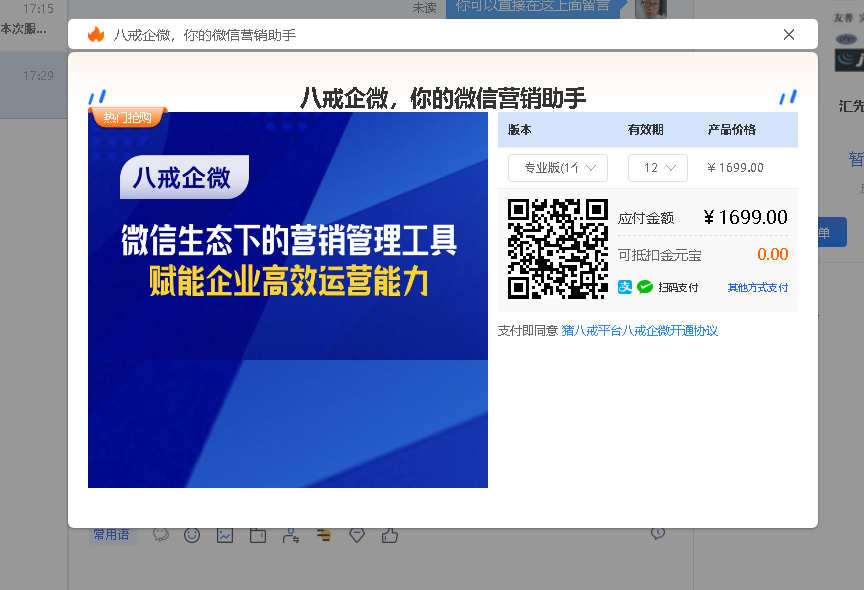Click 常用语 button in chat toolbar

click(111, 534)
